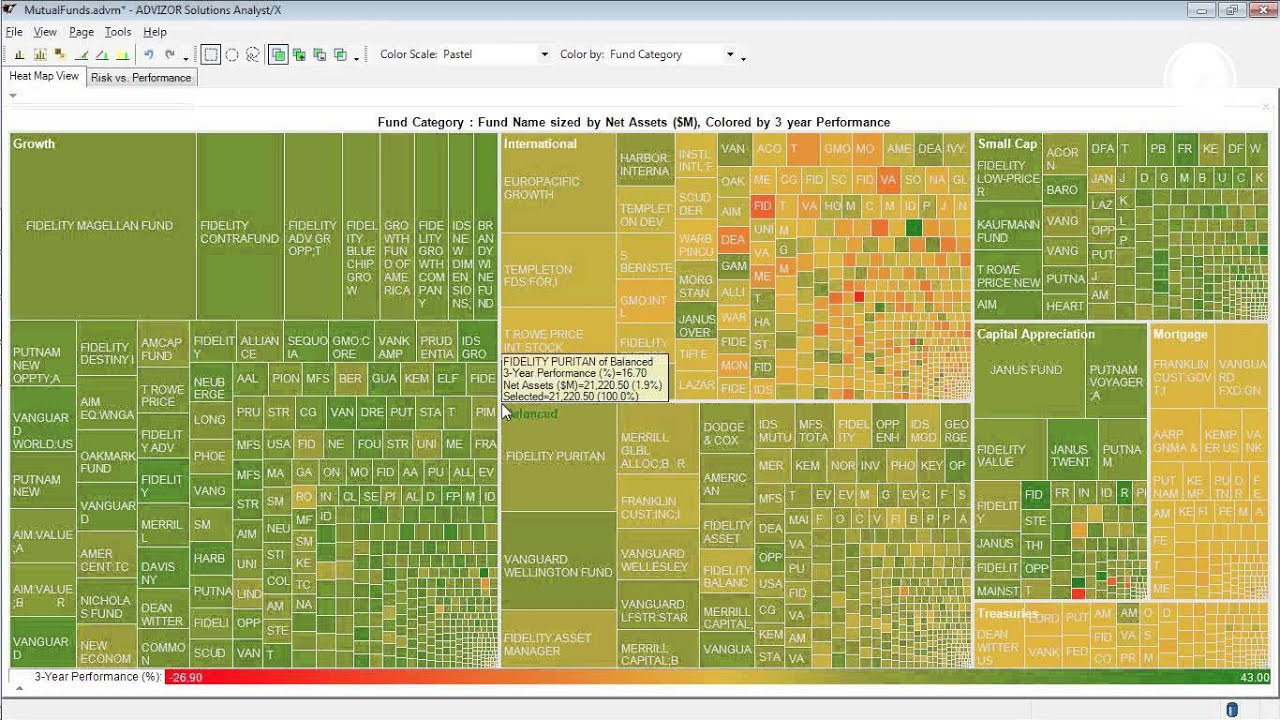1280x720 pixels.
Task: Click the Redo arrow icon
Action: pyautogui.click(x=170, y=54)
